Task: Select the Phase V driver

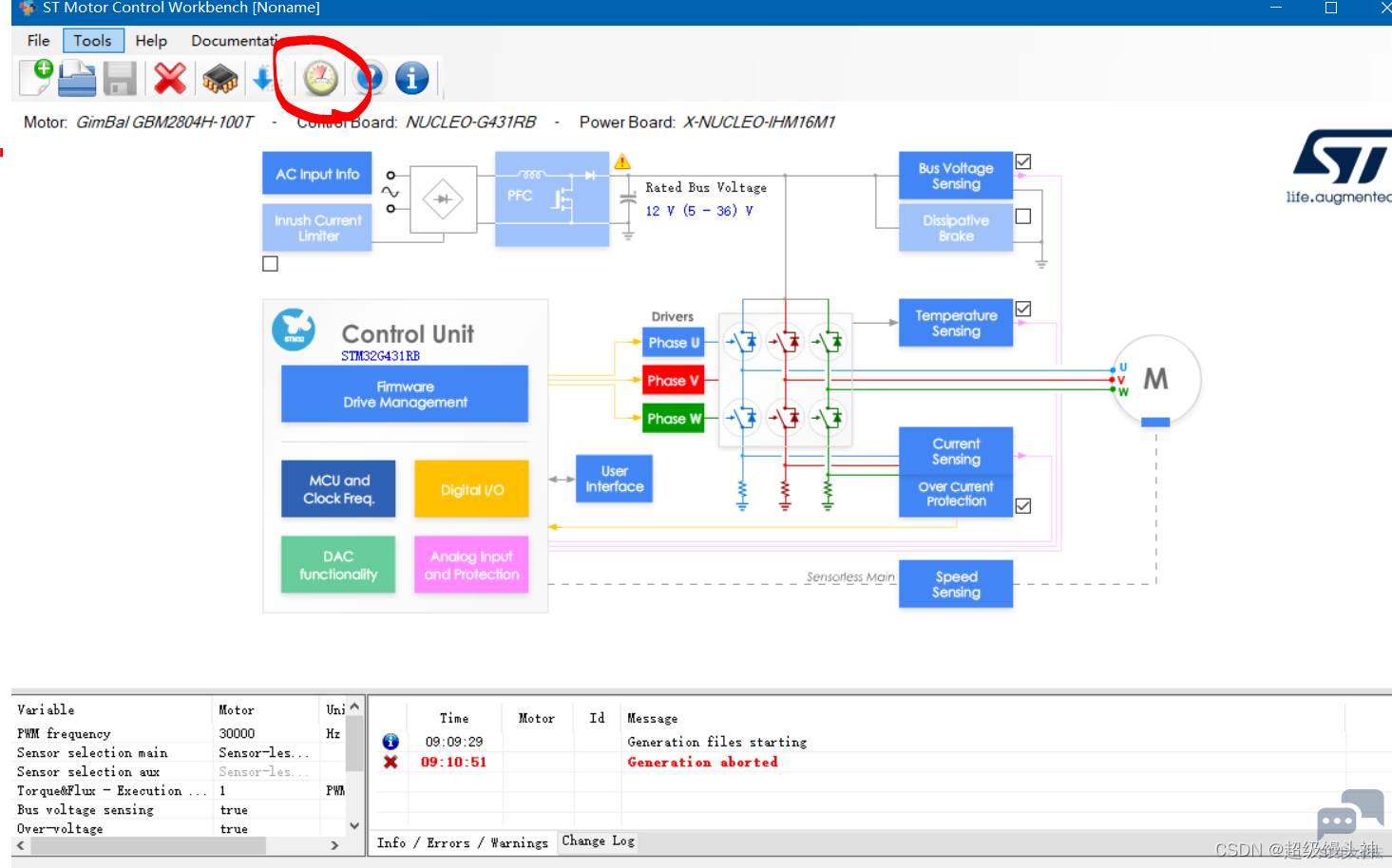Action: 673,380
